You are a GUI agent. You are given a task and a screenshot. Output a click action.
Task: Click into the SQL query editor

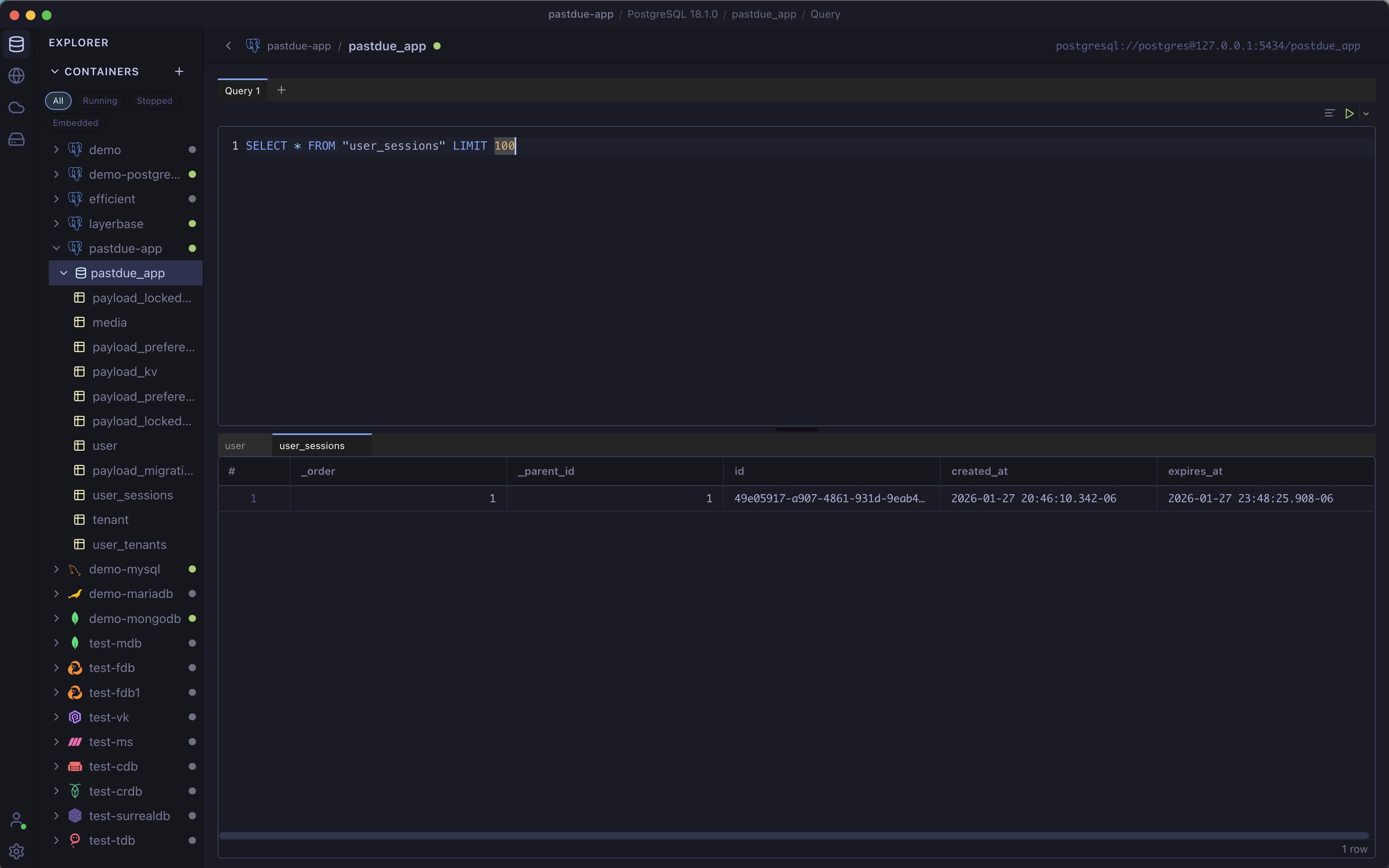[x=796, y=276]
